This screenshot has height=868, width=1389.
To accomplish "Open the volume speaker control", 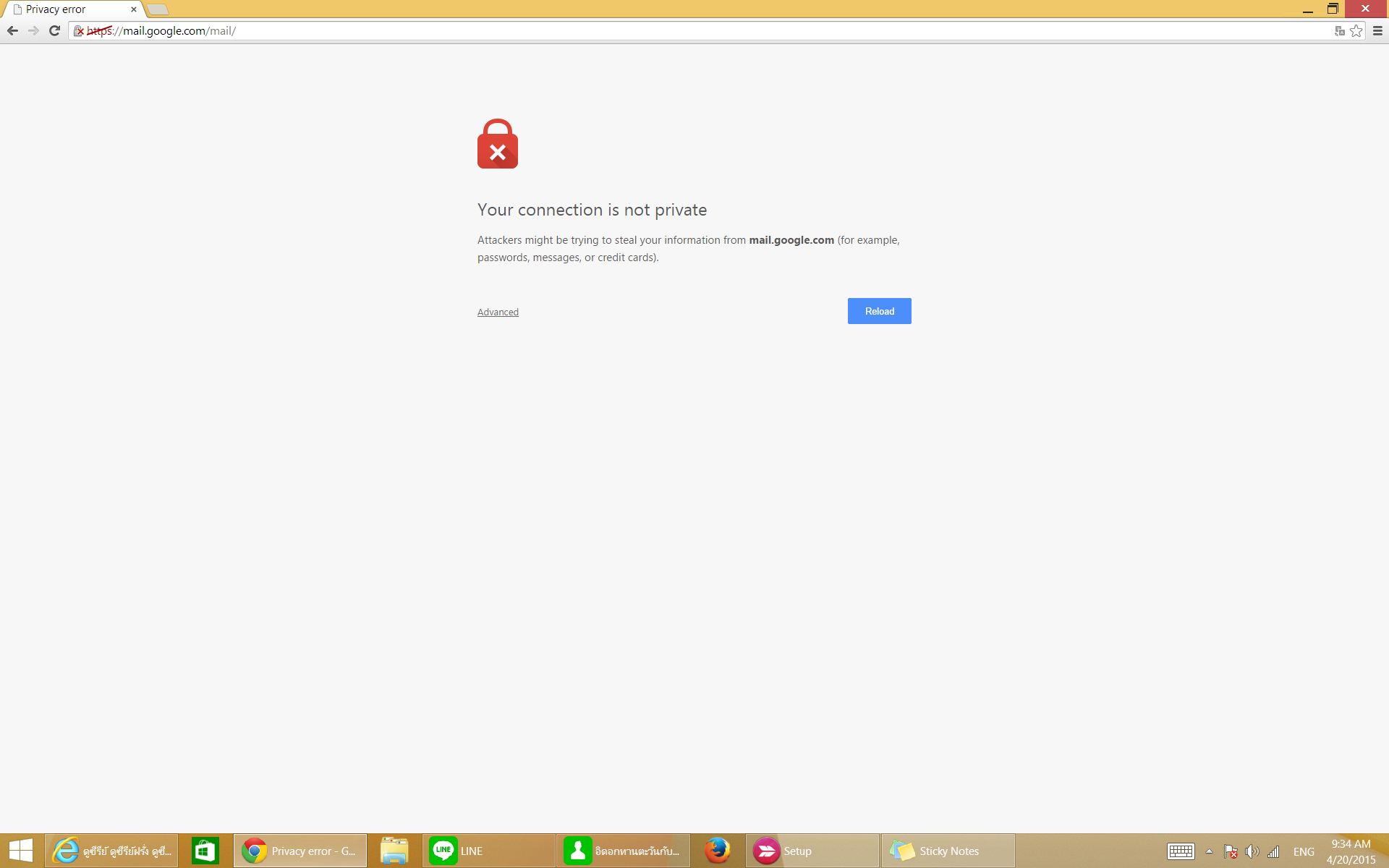I will coord(1252,851).
